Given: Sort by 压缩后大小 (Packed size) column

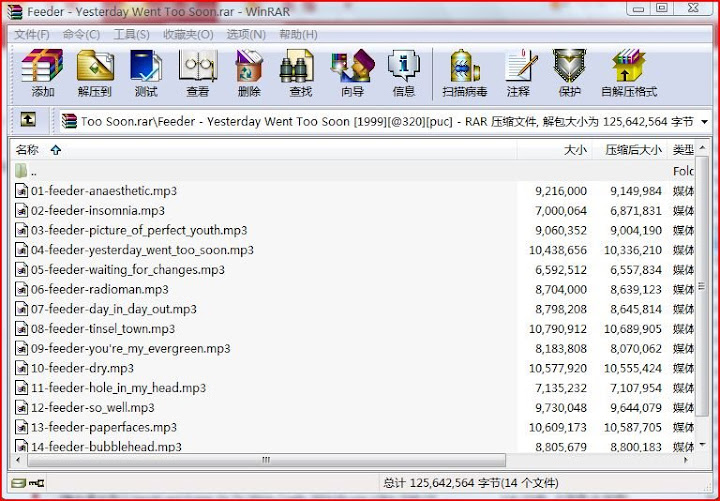Looking at the screenshot, I should [x=629, y=150].
